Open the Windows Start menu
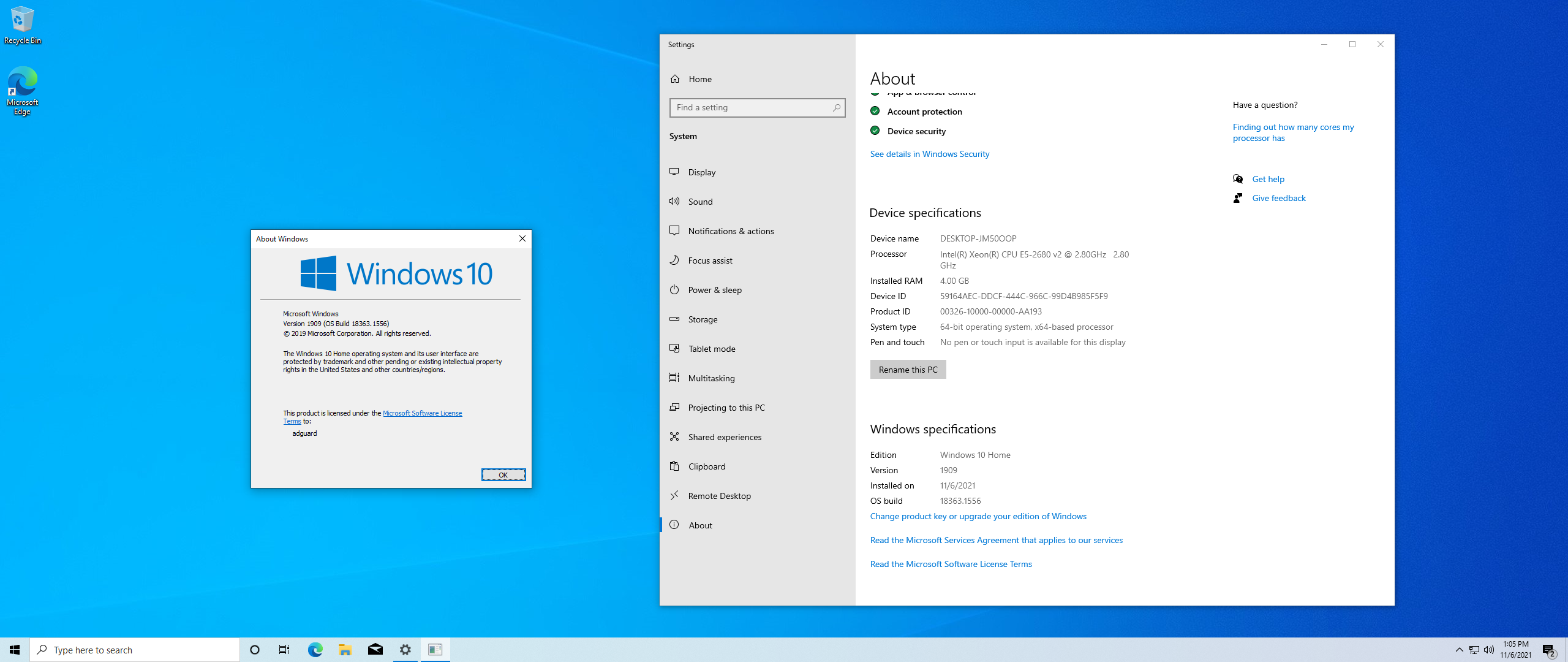The width and height of the screenshot is (1568, 662). (x=15, y=650)
